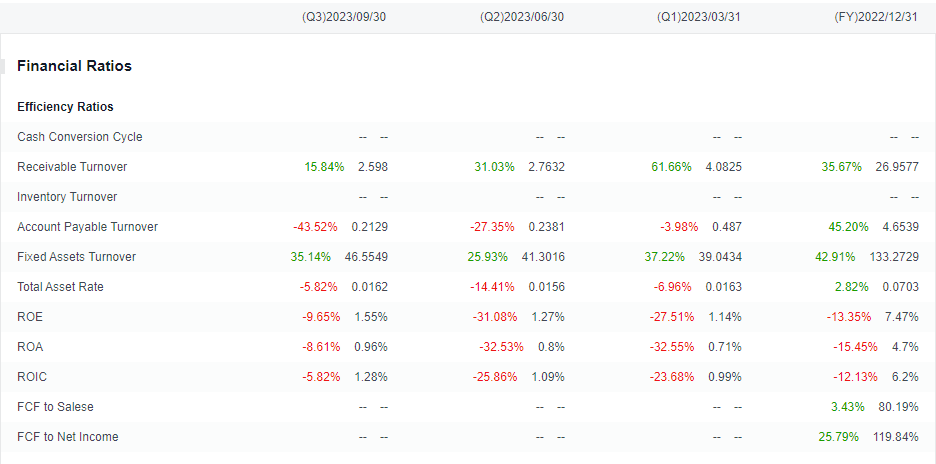Click the 35.67% Receivable Turnover change
The height and width of the screenshot is (464, 936).
pyautogui.click(x=842, y=167)
